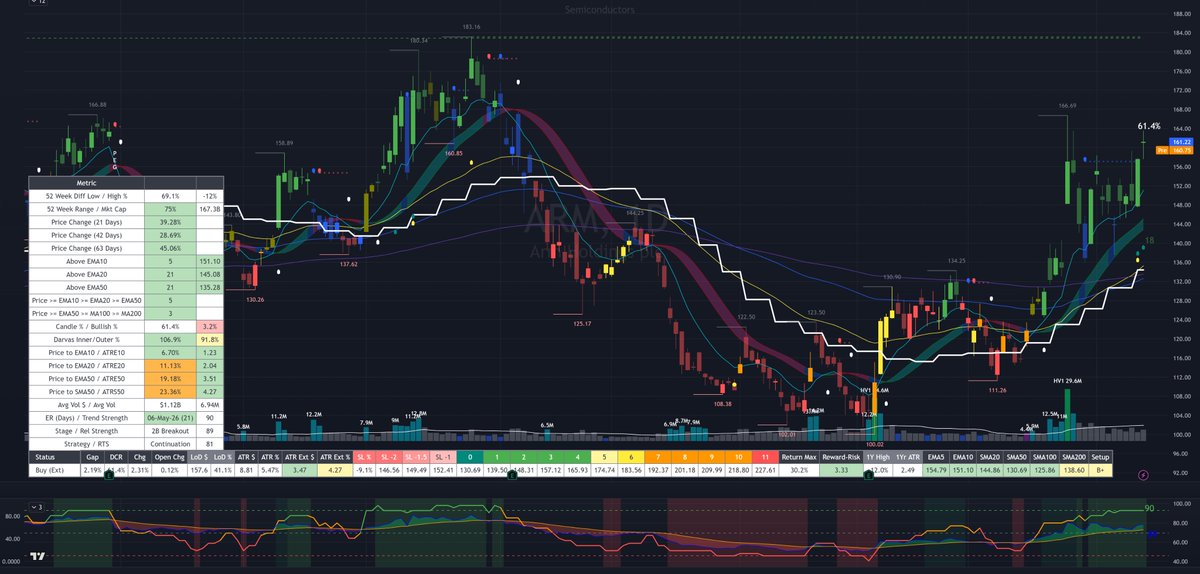Click the yellow 4.27 ATR Ext % cell

tap(337, 470)
